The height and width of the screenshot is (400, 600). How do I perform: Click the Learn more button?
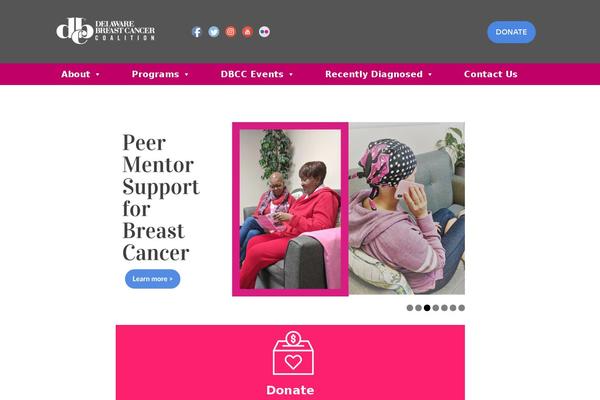(x=152, y=279)
